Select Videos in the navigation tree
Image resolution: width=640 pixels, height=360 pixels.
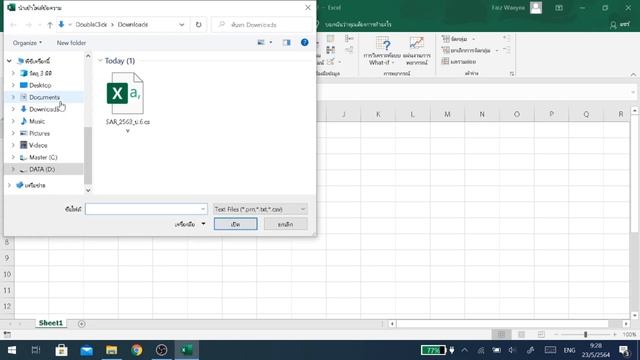click(x=38, y=145)
